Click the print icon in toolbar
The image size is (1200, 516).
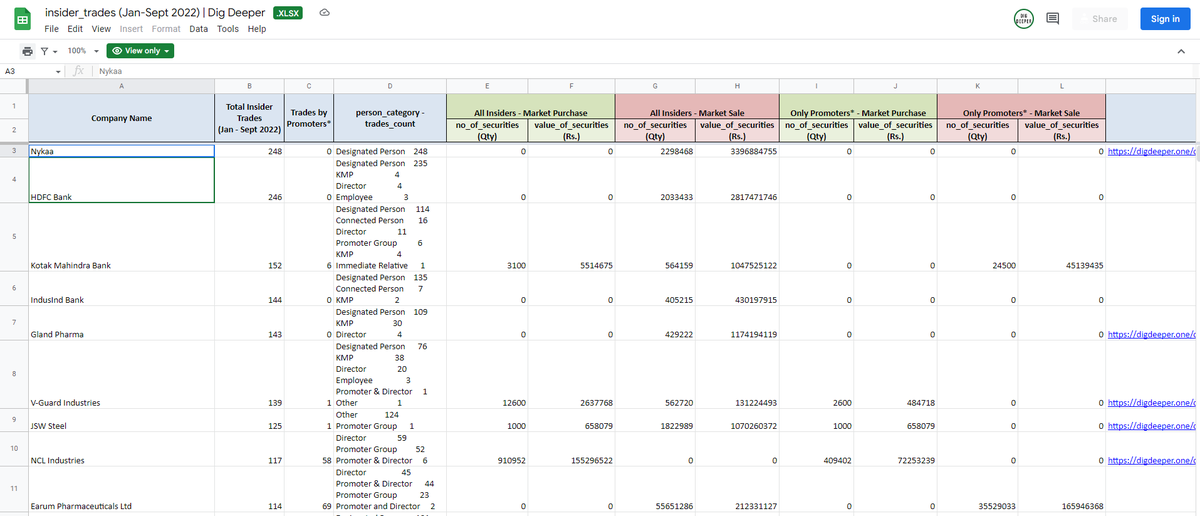pos(28,51)
